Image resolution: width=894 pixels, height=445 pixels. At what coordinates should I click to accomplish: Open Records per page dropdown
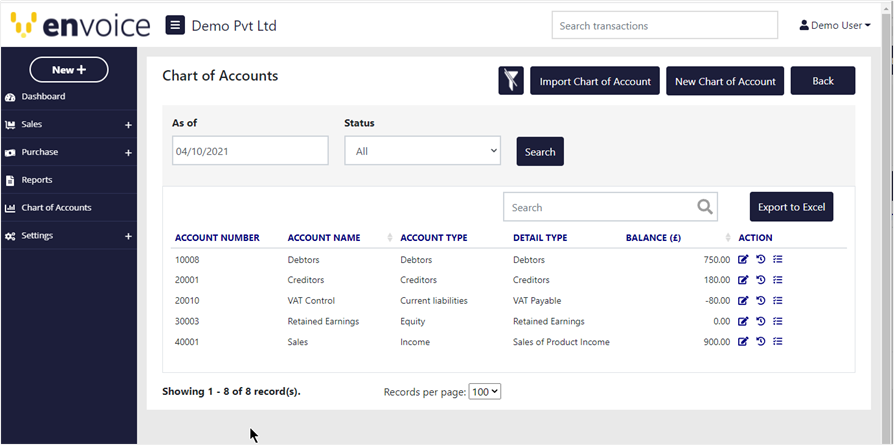484,392
